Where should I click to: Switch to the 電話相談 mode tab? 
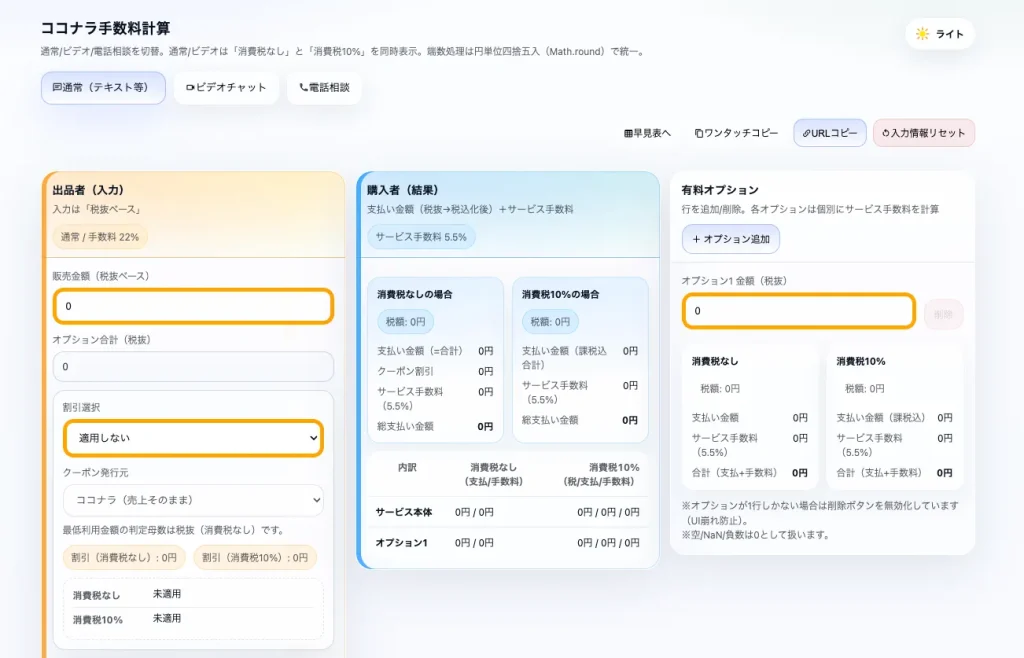point(323,89)
